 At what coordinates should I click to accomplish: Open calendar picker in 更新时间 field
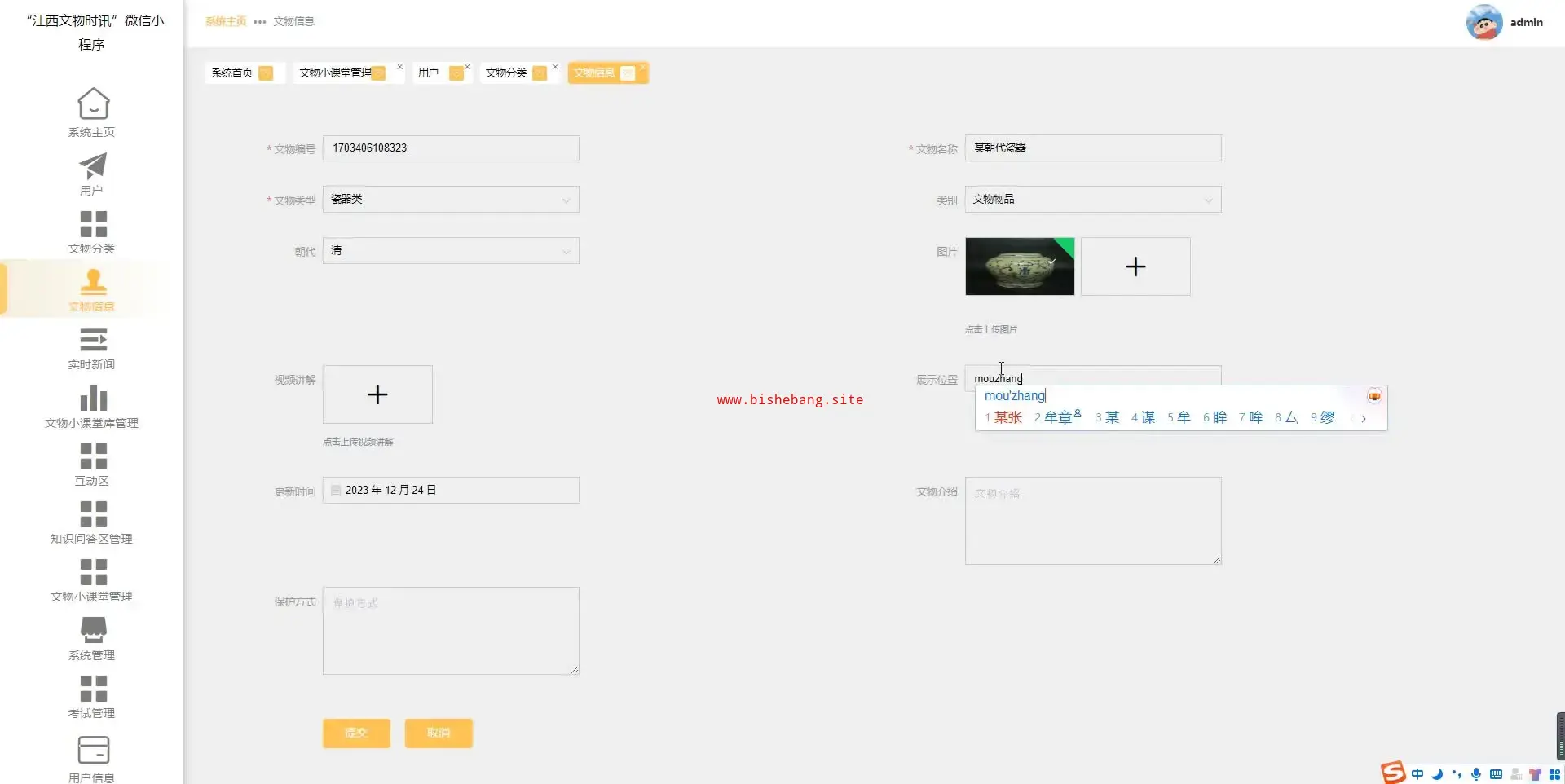click(x=336, y=490)
